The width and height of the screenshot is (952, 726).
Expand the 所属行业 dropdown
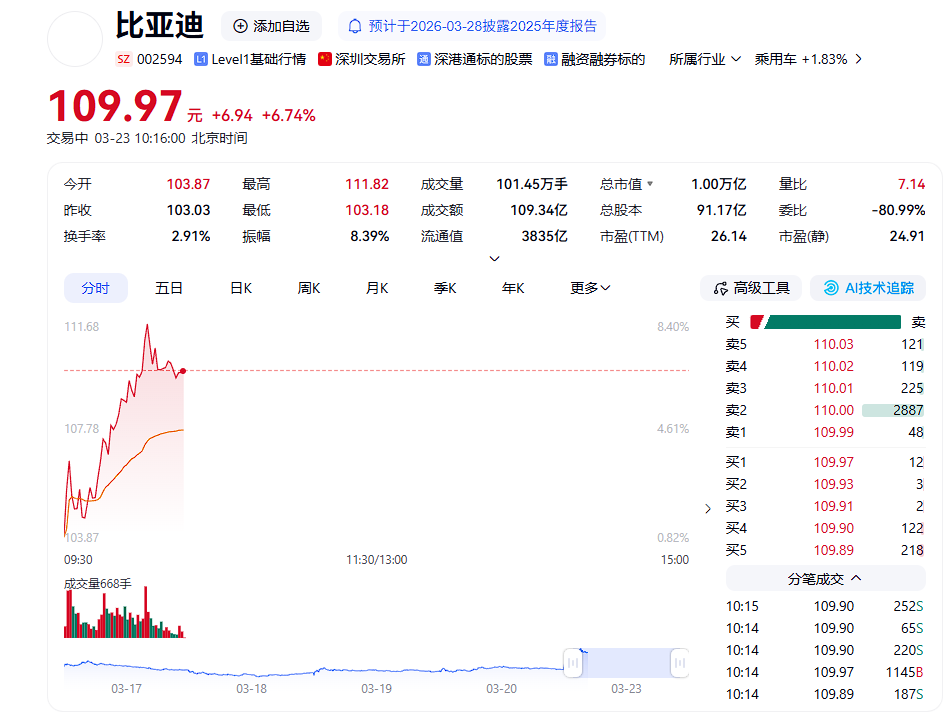click(705, 59)
